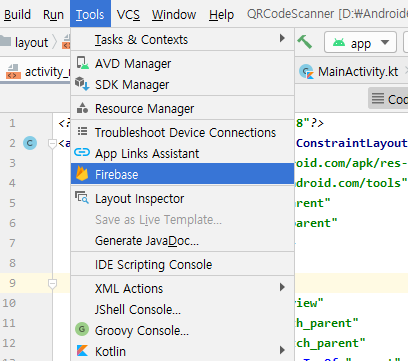The width and height of the screenshot is (408, 361).
Task: Open Groovy Console... entry
Action: click(182, 330)
